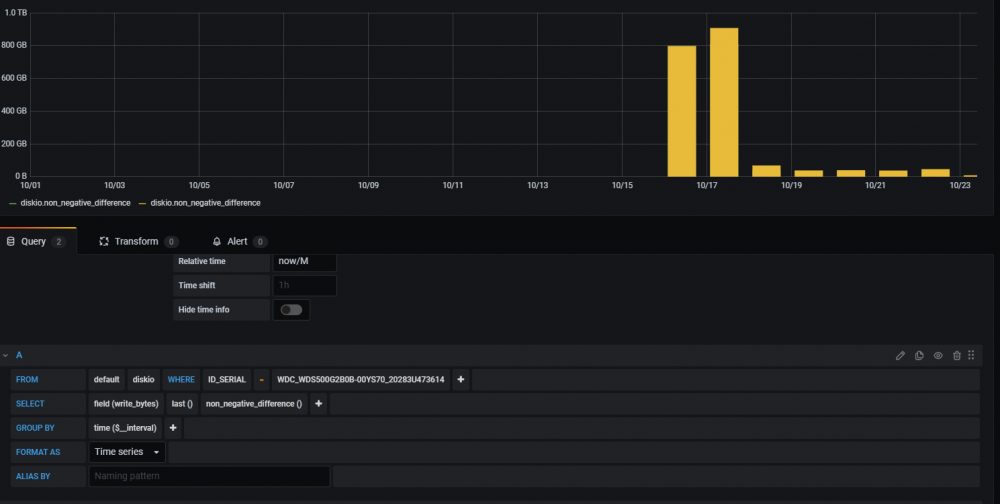The image size is (1000, 504).
Task: Change the WHERE comparison operator
Action: tap(261, 380)
